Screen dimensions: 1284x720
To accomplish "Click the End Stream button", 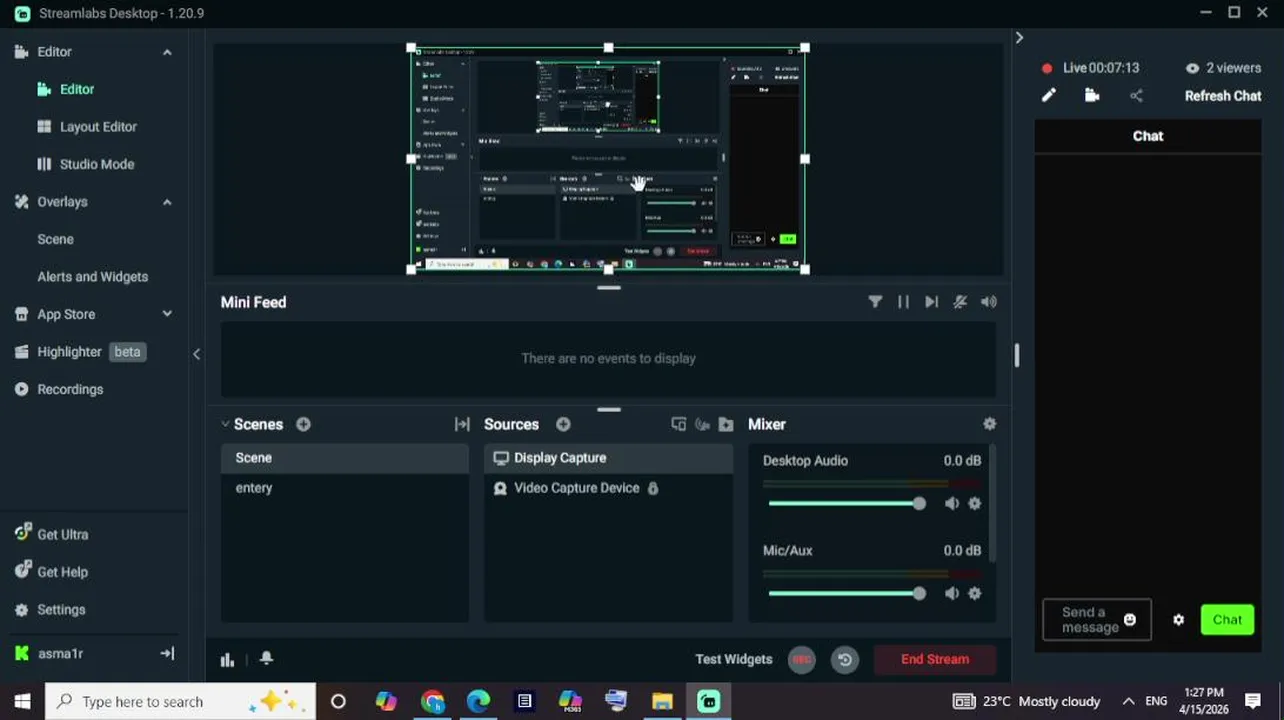I will click(935, 659).
